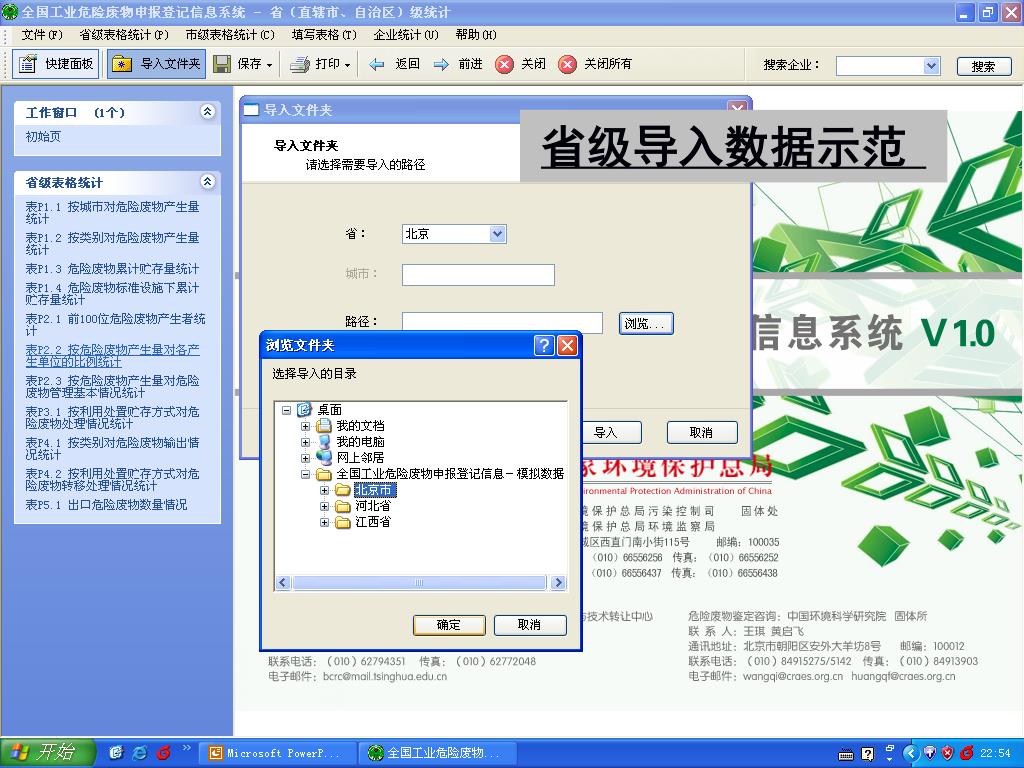This screenshot has width=1024, height=768.
Task: Open 表P1.1 按城市对危险废物产生量统计
Action: tap(112, 212)
